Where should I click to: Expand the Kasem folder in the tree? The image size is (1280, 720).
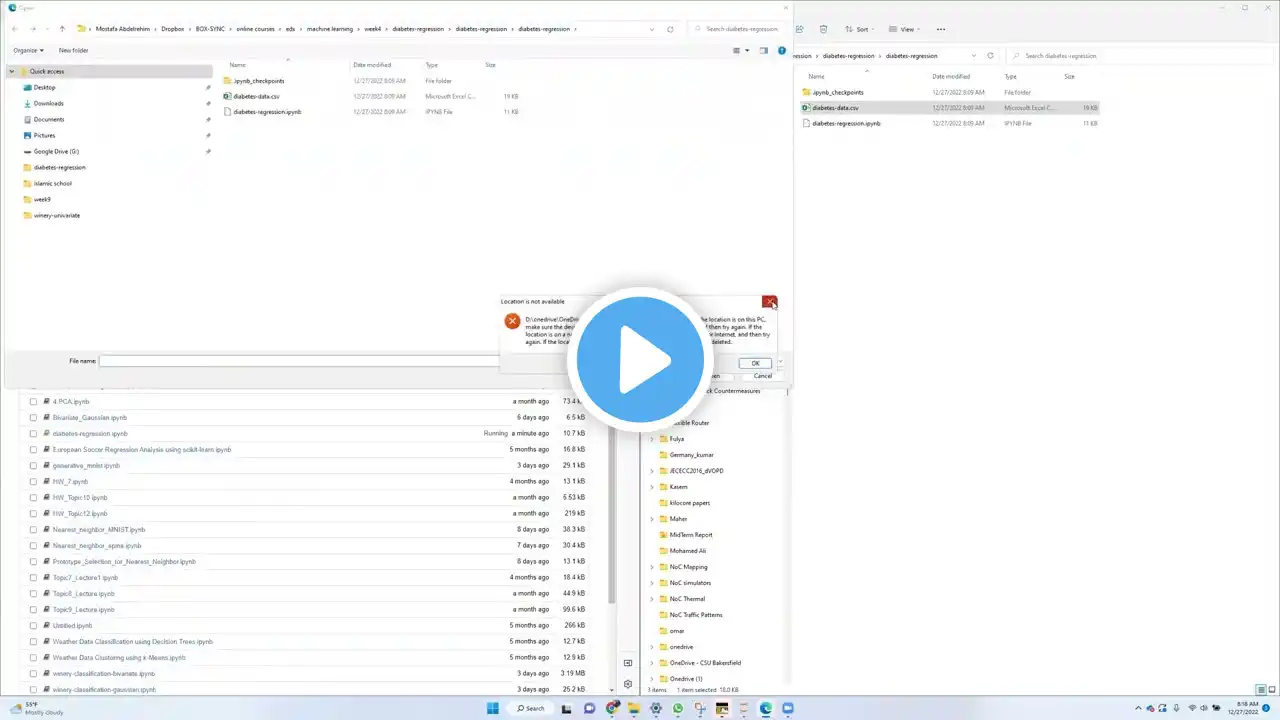652,487
